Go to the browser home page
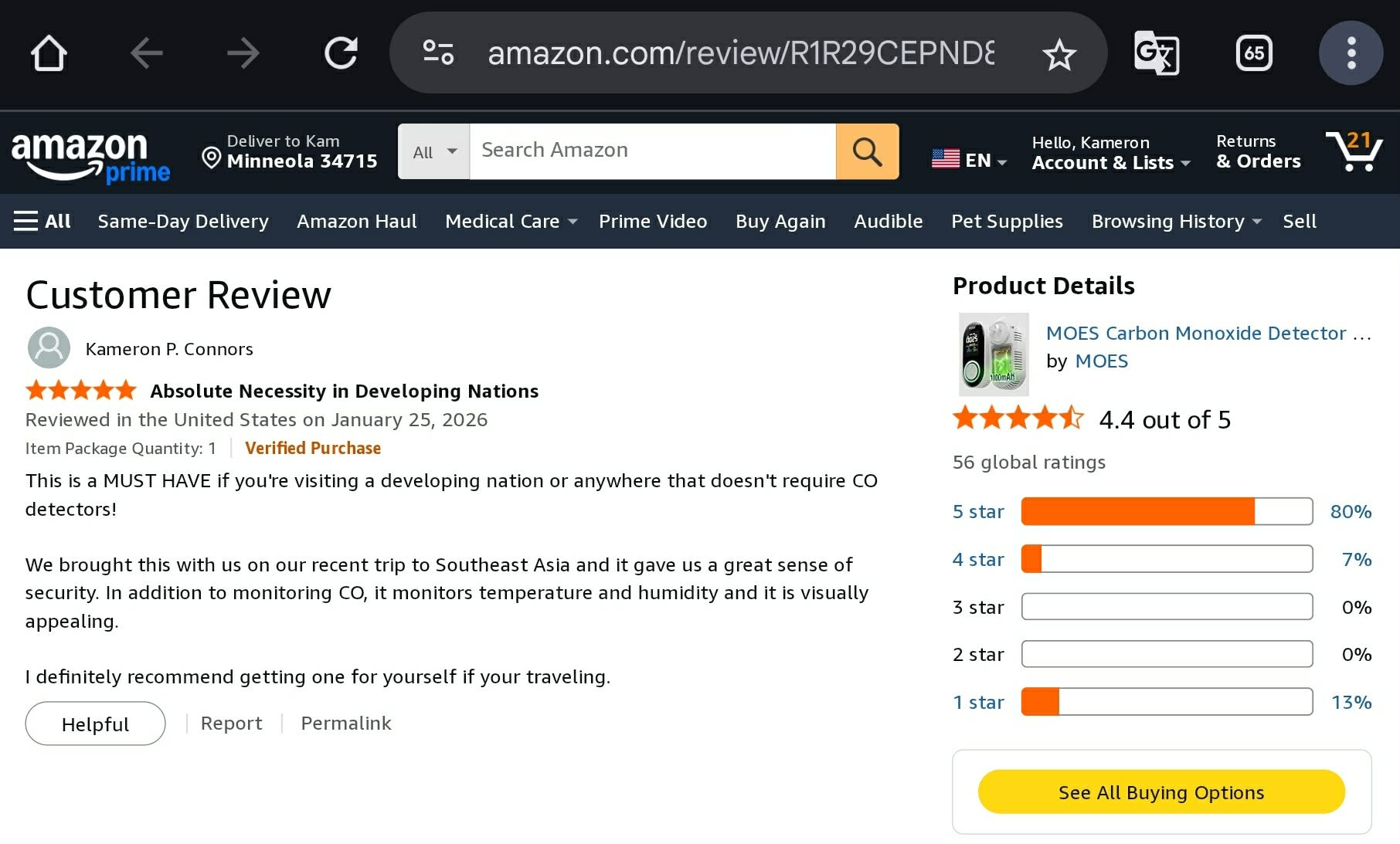The image size is (1400, 844). [49, 53]
